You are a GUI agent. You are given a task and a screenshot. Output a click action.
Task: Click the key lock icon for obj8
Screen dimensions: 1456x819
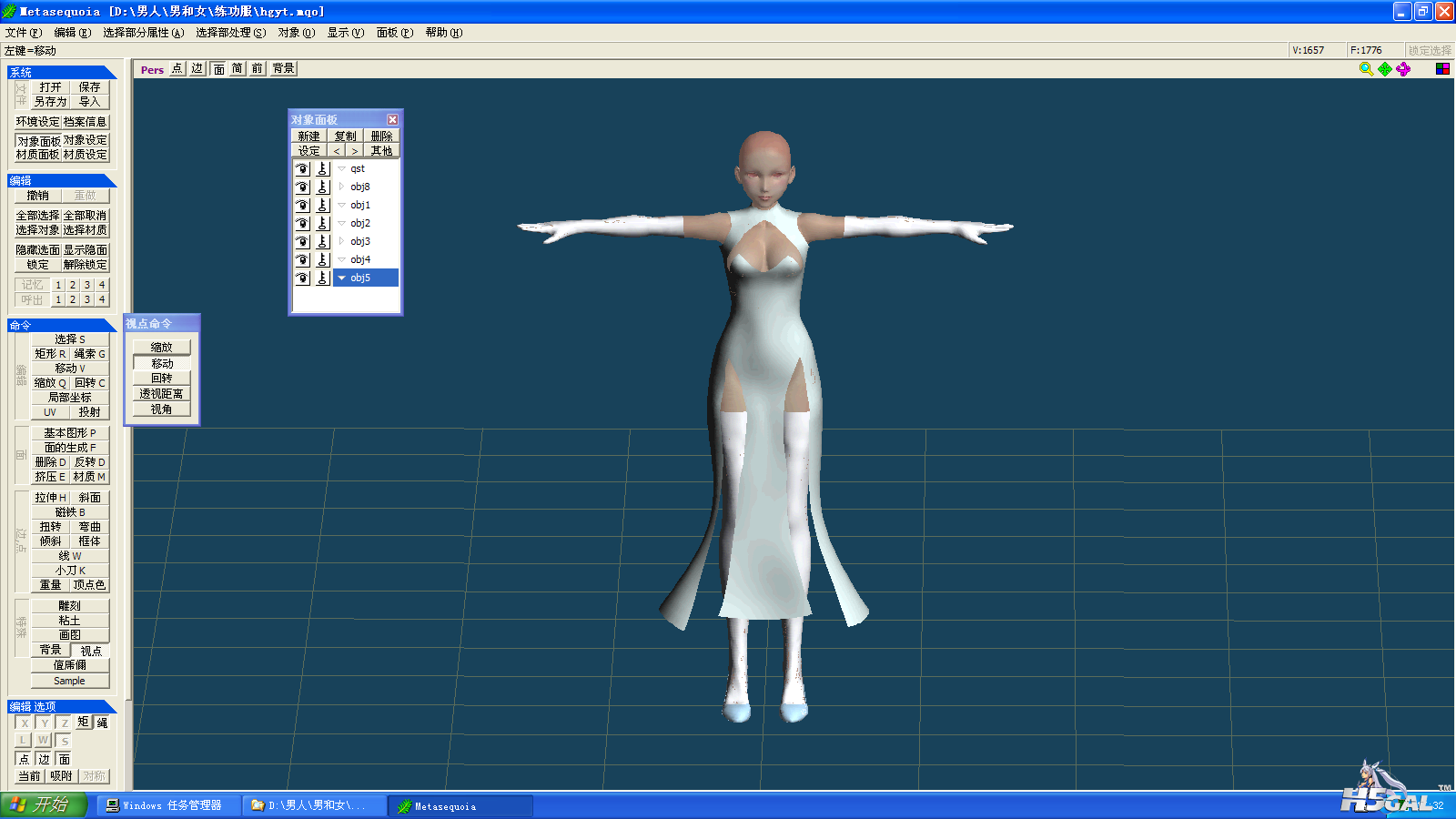tap(322, 187)
